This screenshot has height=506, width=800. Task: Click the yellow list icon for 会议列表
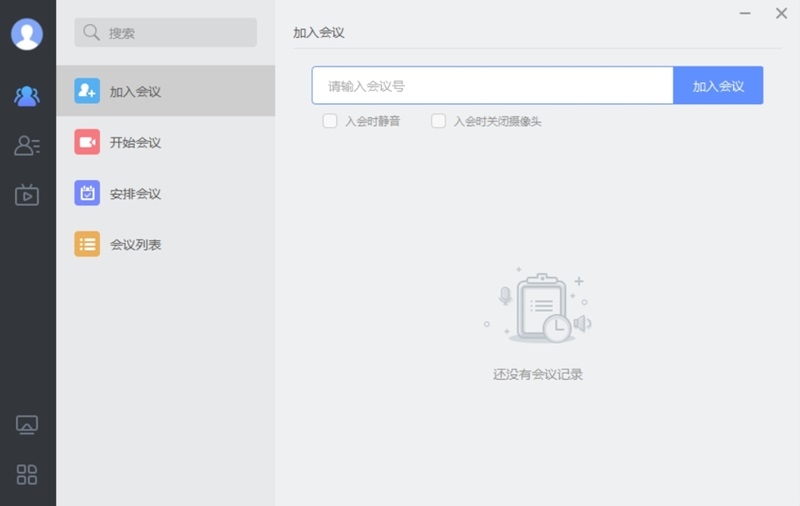tap(87, 244)
